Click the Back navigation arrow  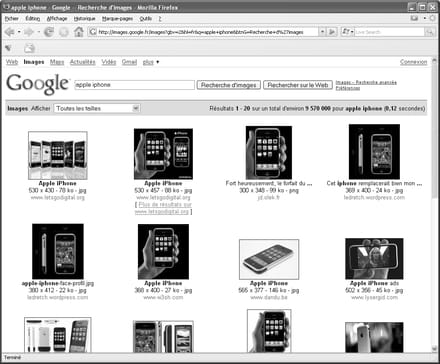point(10,32)
